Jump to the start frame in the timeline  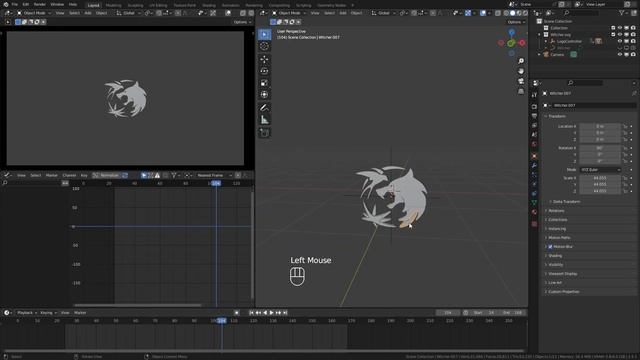tap(252, 313)
